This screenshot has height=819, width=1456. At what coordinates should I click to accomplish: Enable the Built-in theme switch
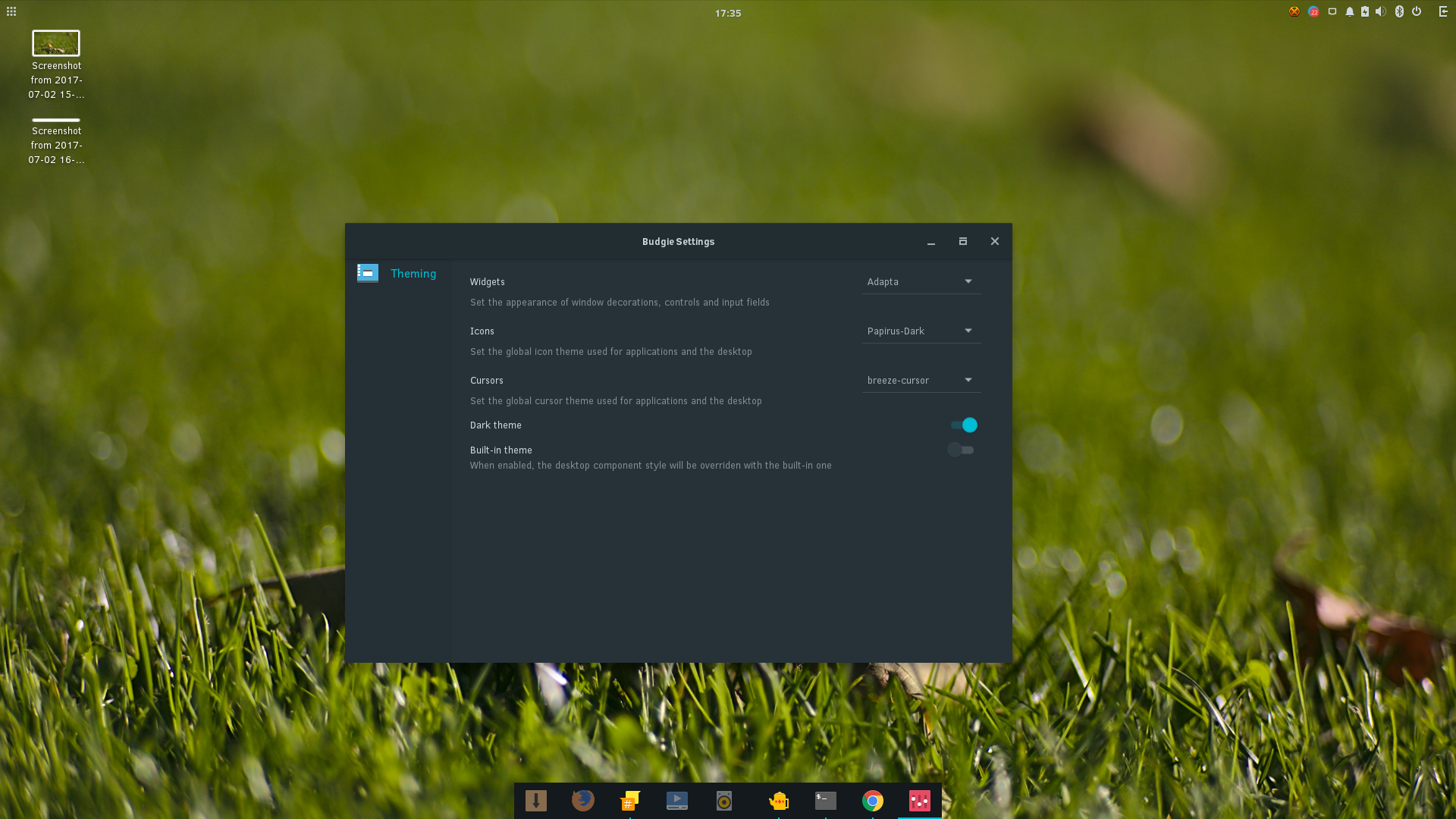pos(961,450)
